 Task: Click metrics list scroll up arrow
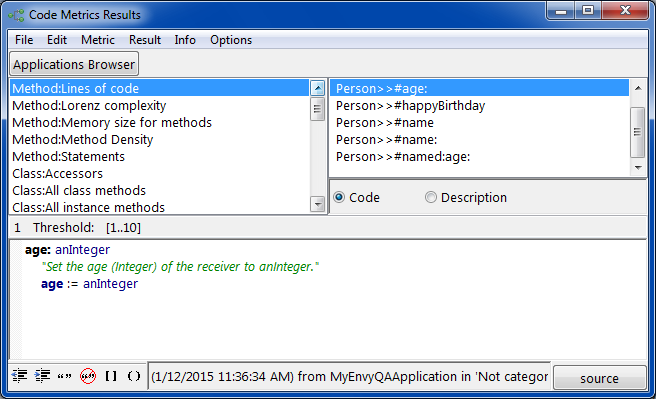coord(318,88)
